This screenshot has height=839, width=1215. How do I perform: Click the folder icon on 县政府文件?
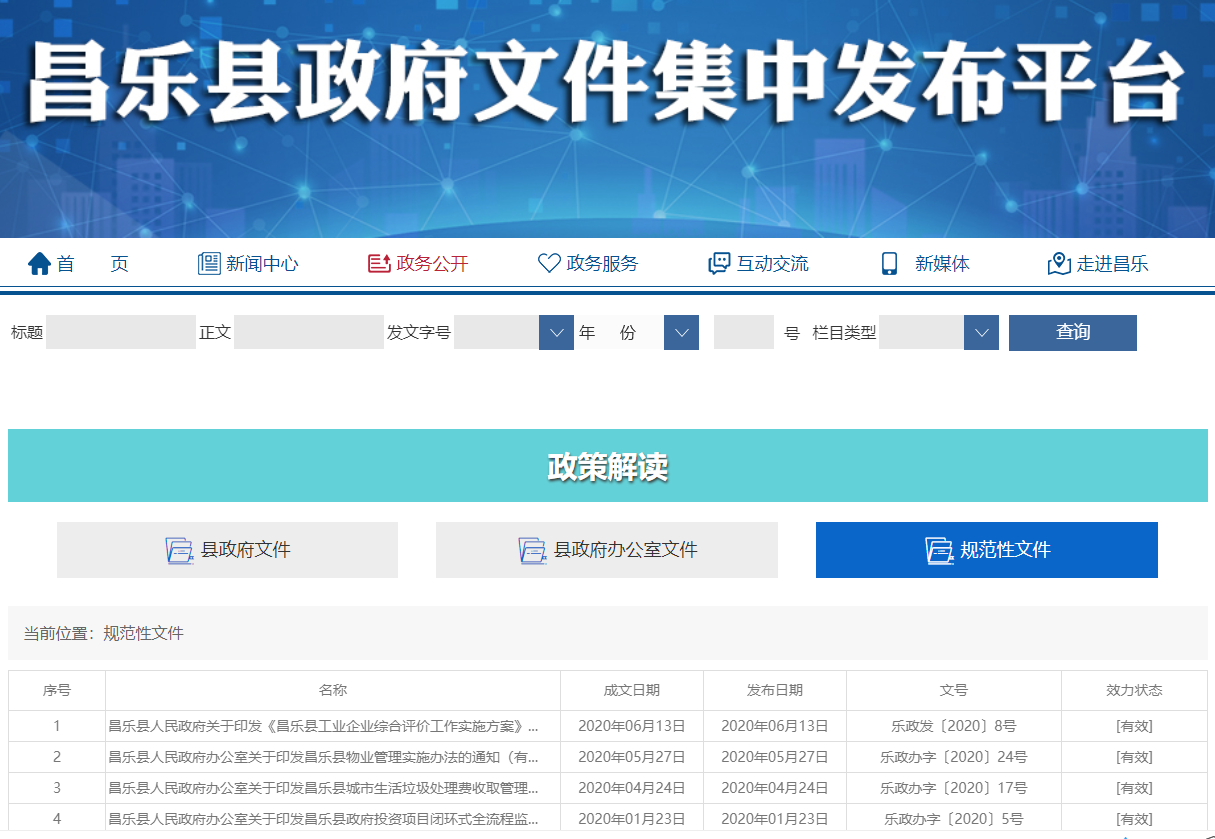180,550
